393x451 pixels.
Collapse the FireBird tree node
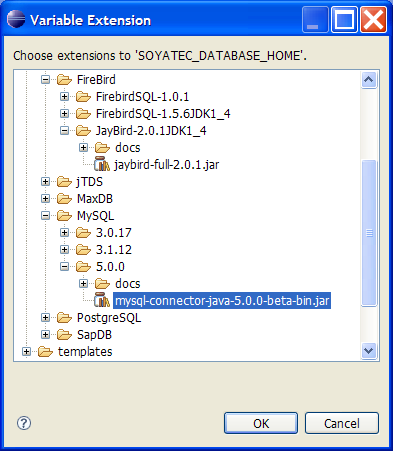click(x=45, y=80)
